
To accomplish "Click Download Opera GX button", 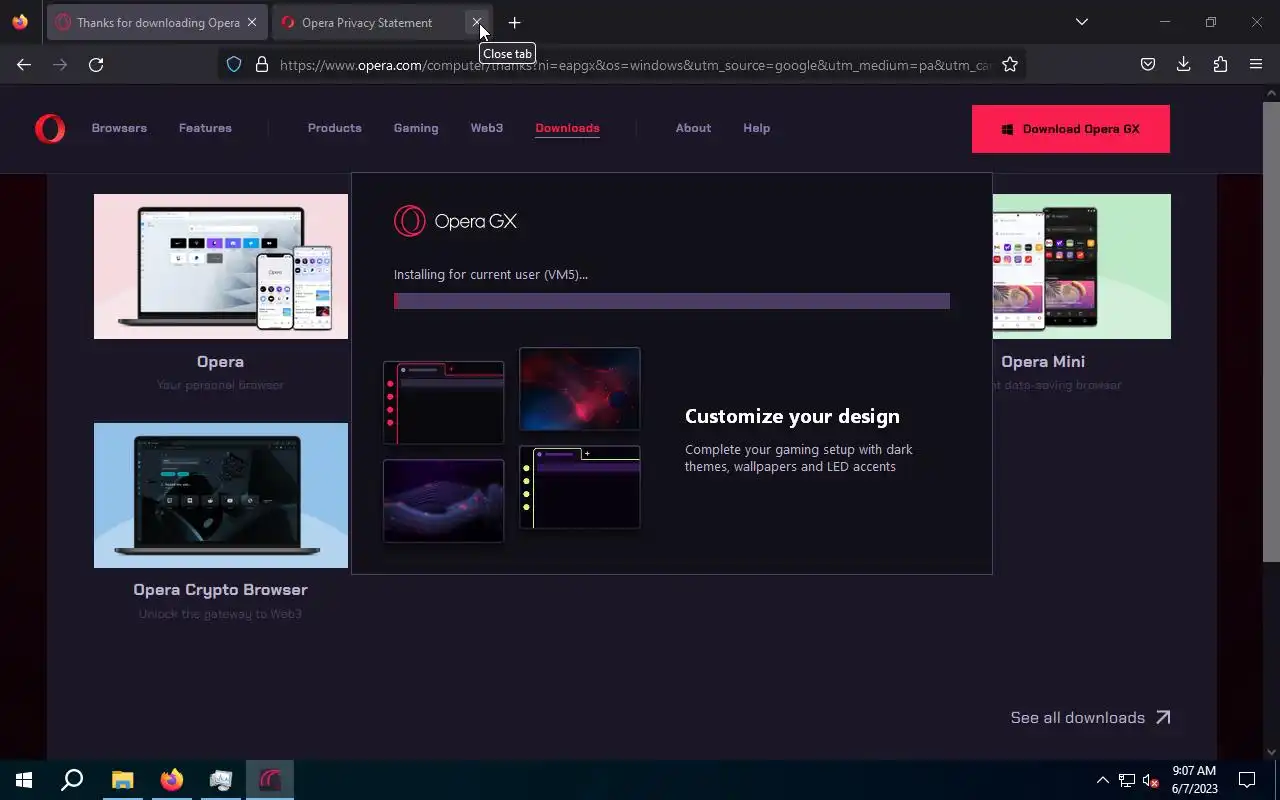I will pyautogui.click(x=1071, y=129).
